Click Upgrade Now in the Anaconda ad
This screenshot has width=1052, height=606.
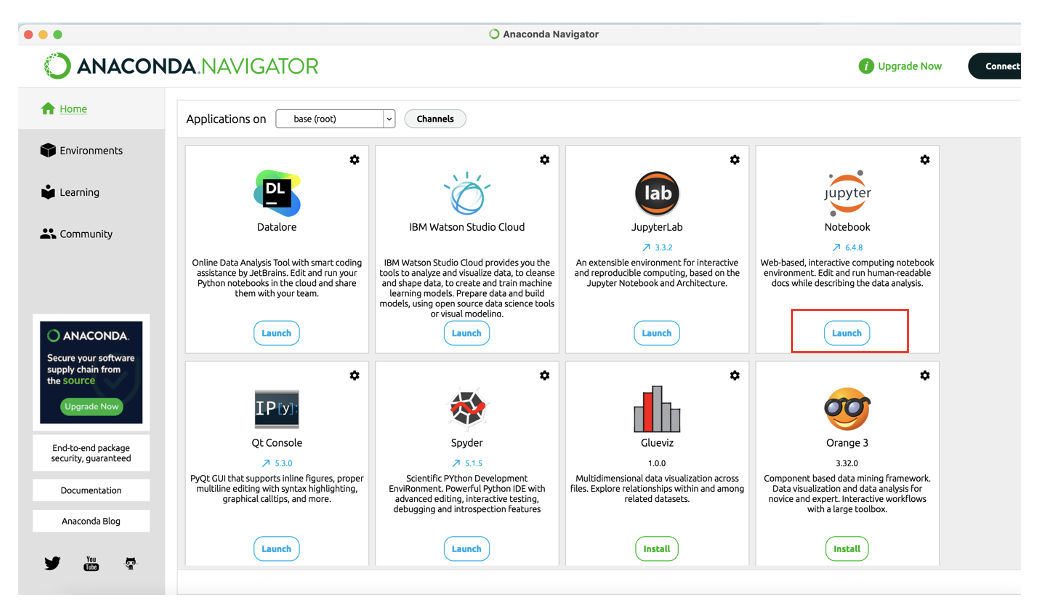click(91, 407)
